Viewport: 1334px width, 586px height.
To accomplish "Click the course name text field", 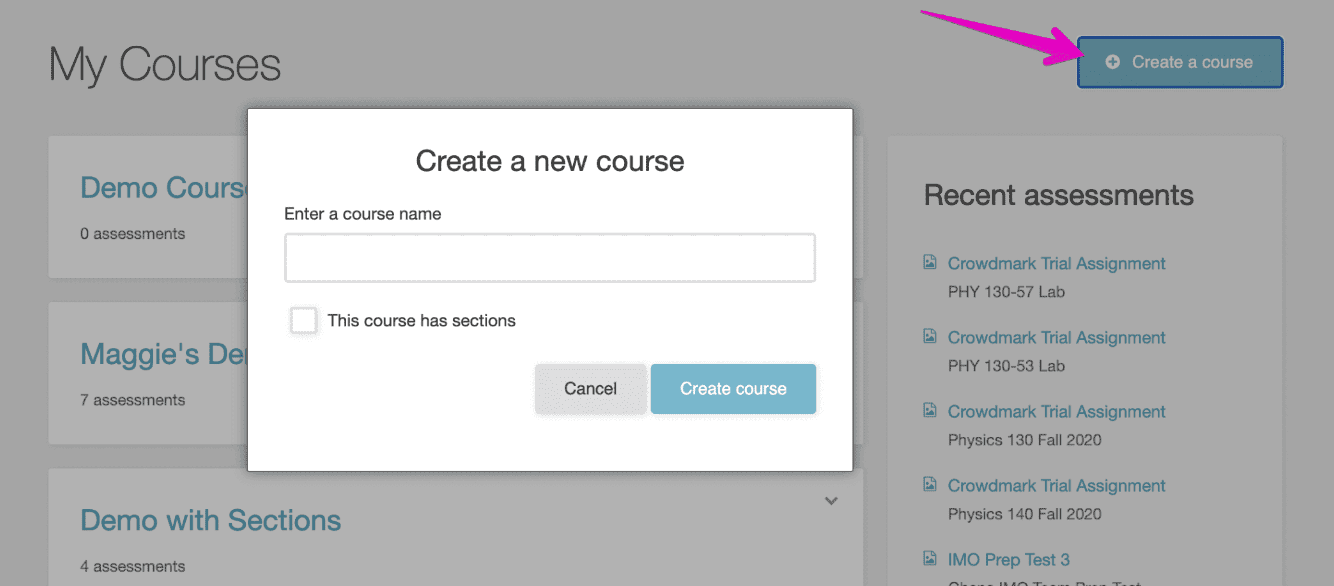I will pos(550,258).
